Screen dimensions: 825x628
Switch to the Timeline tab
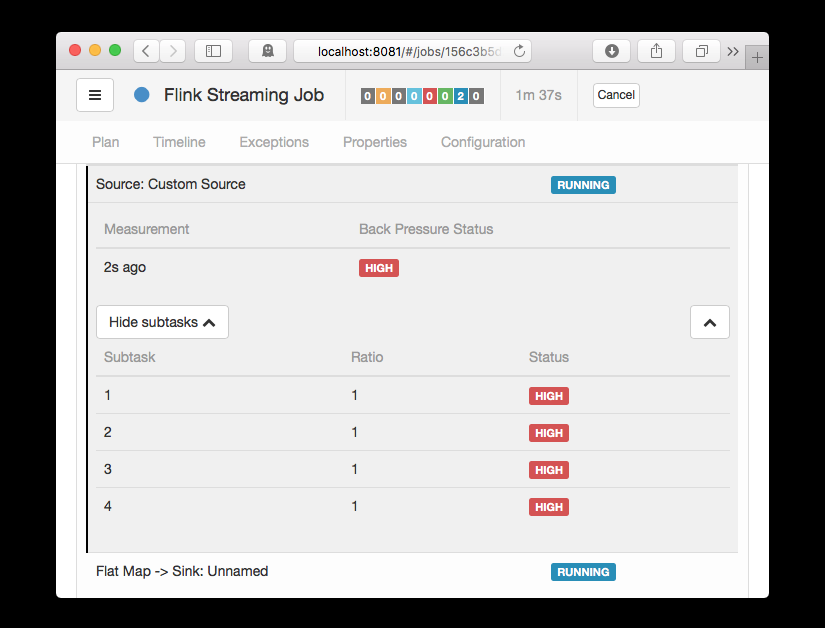tap(179, 142)
